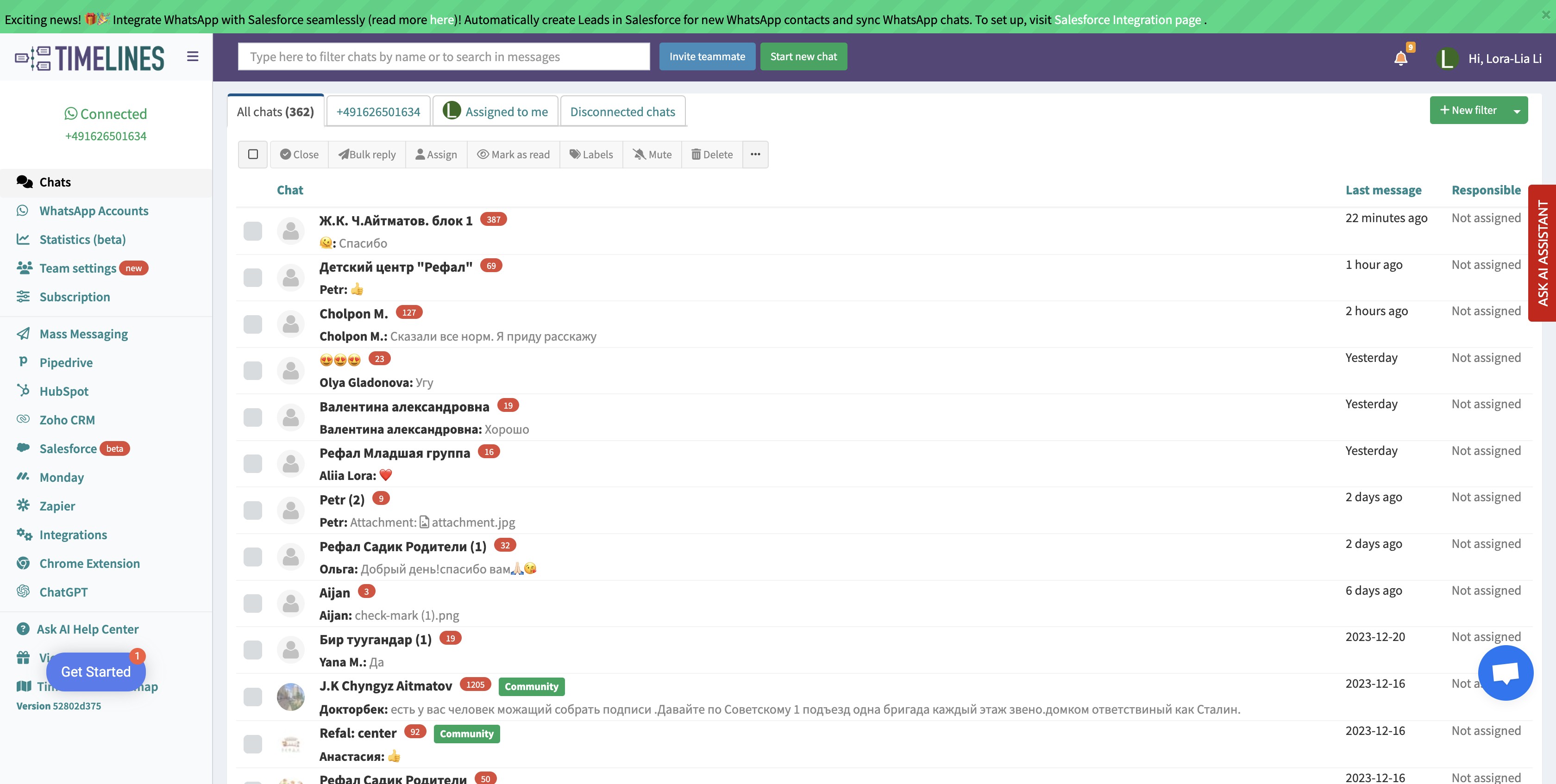Toggle the hamburger sidebar menu icon
This screenshot has height=784, width=1556.
pos(193,57)
